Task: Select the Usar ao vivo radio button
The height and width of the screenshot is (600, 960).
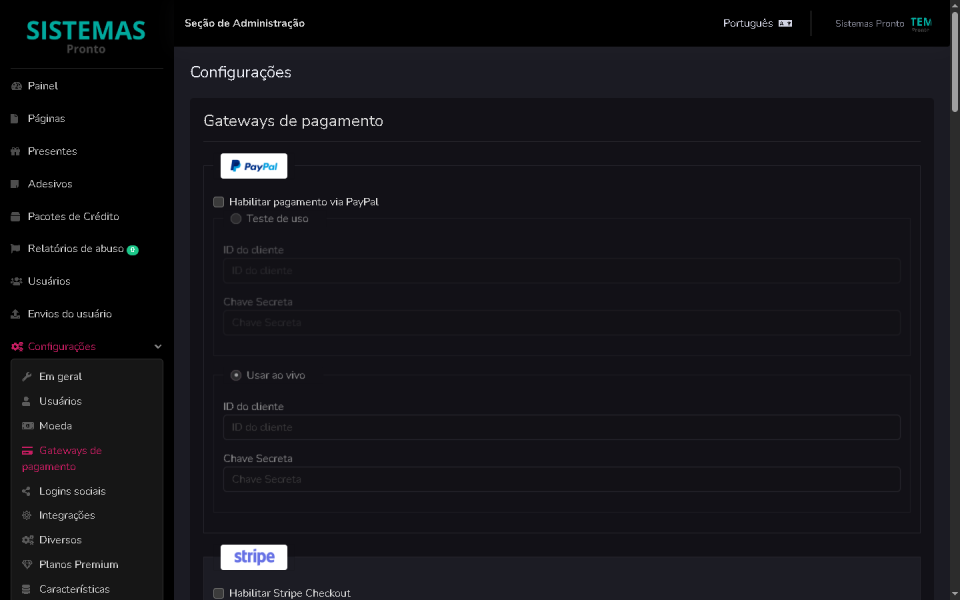Action: [235, 374]
